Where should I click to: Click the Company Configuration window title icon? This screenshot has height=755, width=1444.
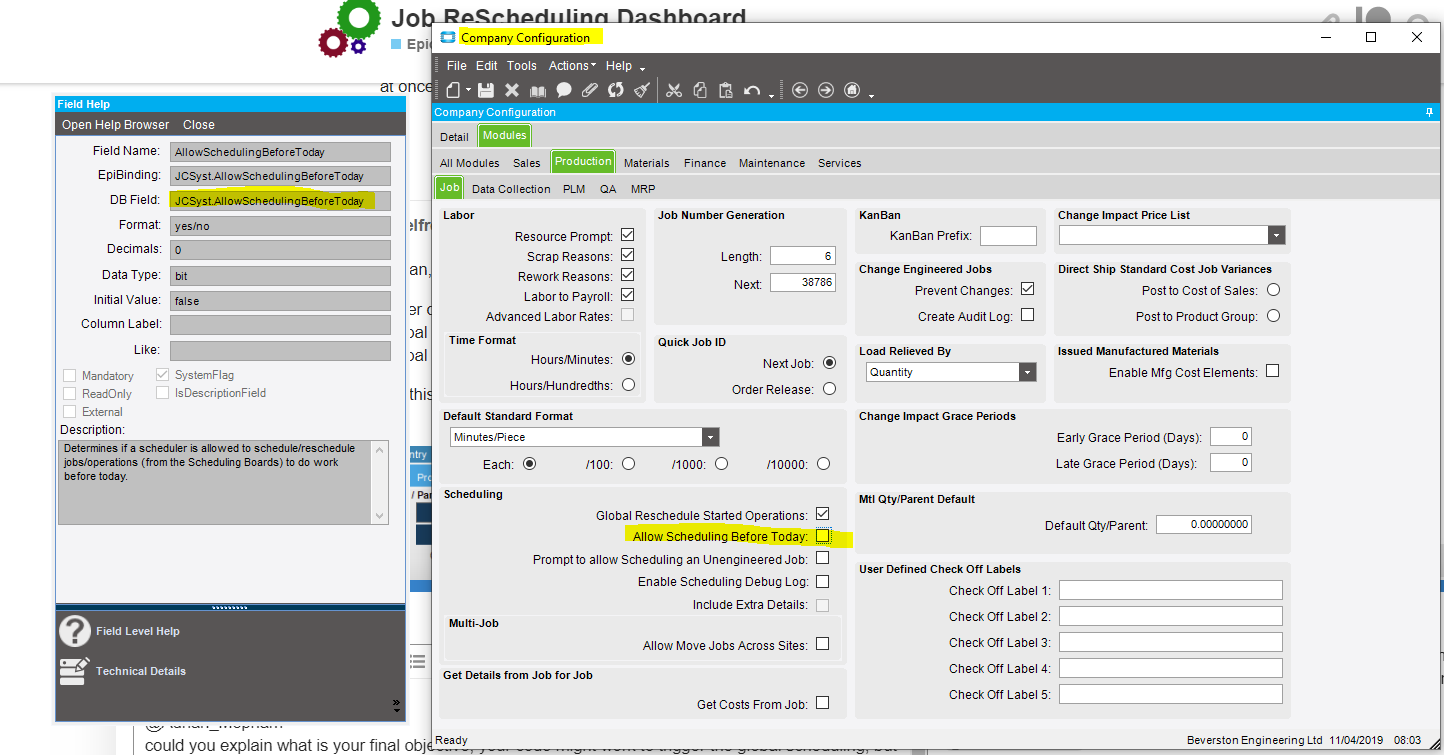[447, 37]
